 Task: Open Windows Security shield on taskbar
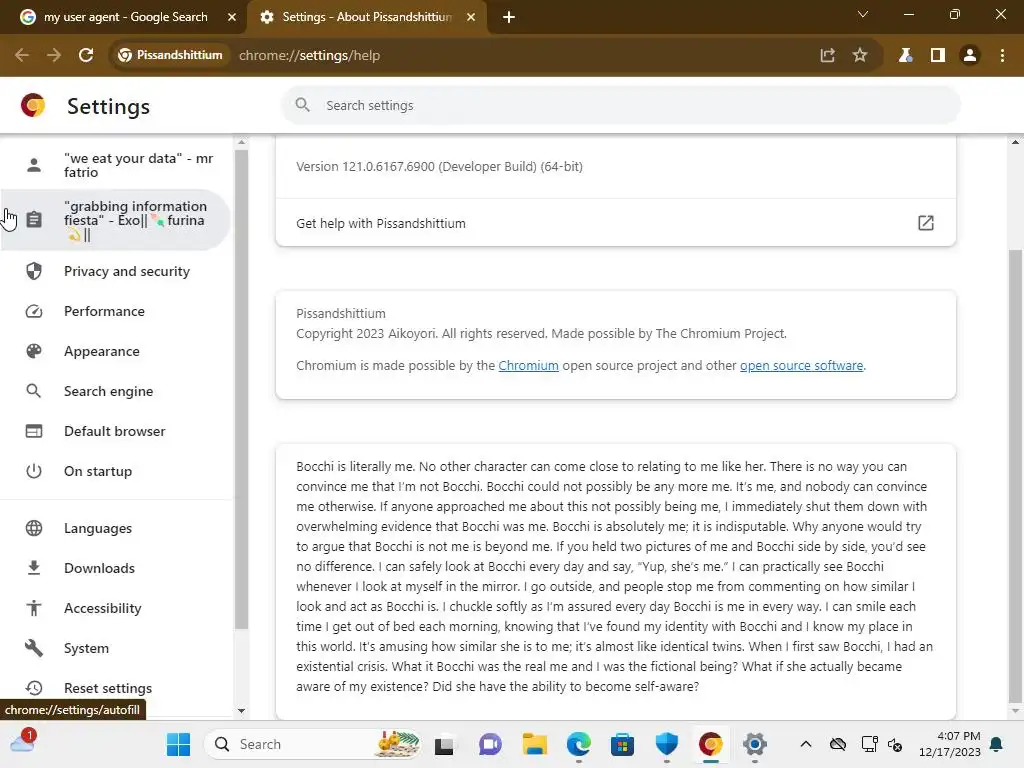point(667,744)
